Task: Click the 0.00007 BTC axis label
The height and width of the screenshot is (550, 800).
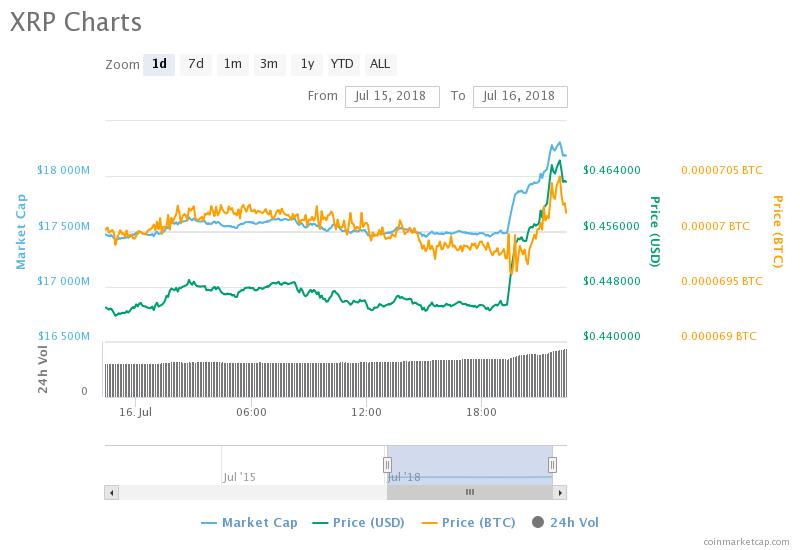Action: click(x=715, y=226)
